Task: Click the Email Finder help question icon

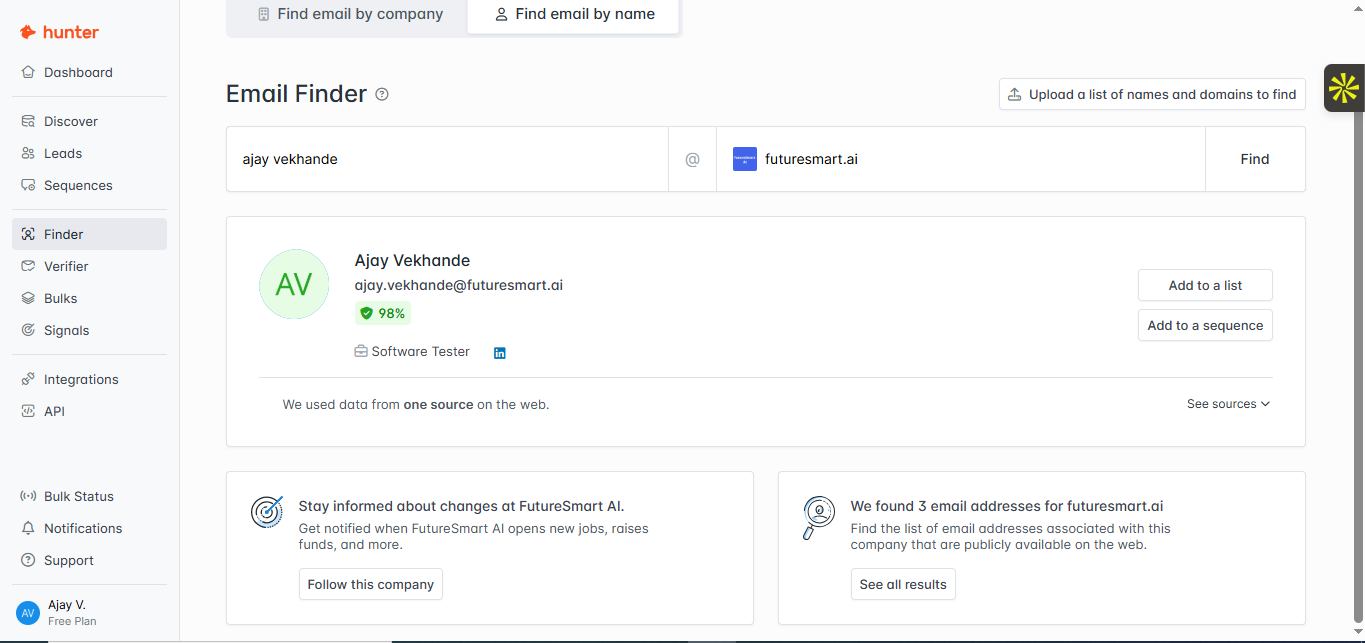Action: tap(382, 94)
